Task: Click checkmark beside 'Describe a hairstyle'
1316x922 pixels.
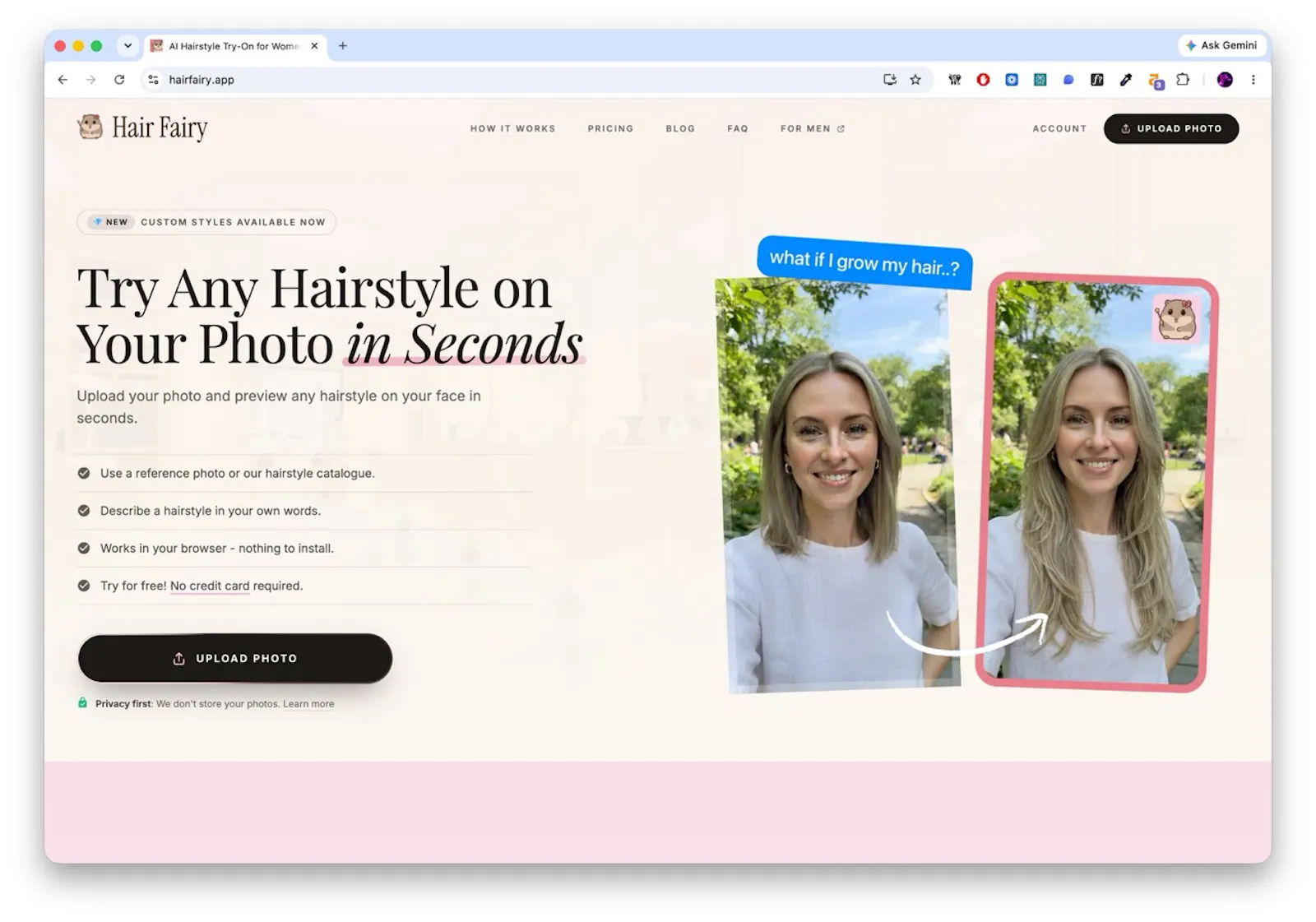Action: tap(84, 511)
